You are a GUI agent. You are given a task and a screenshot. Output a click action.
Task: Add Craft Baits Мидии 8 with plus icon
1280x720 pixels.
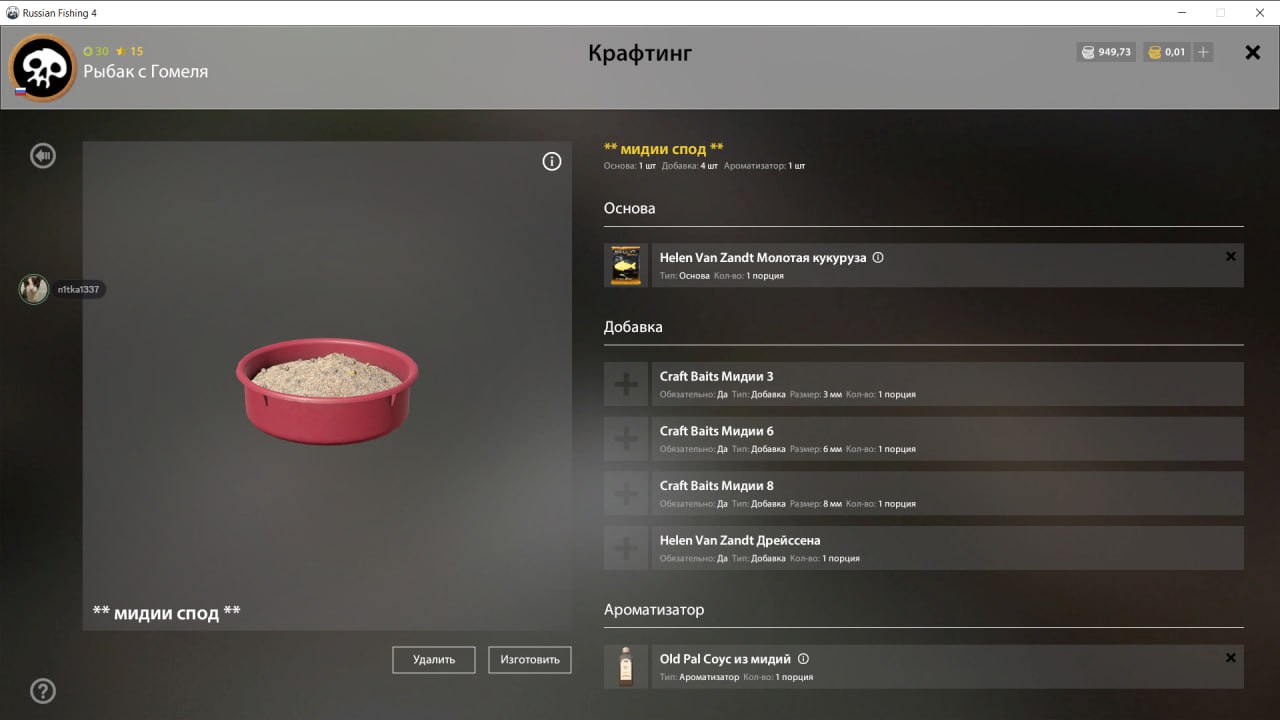point(626,493)
